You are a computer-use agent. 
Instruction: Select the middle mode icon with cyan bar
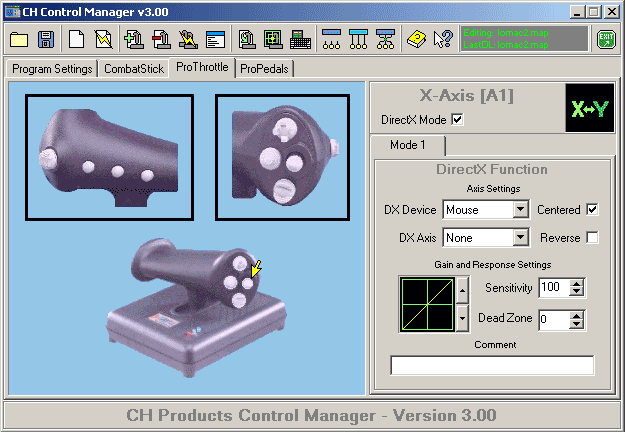[358, 39]
